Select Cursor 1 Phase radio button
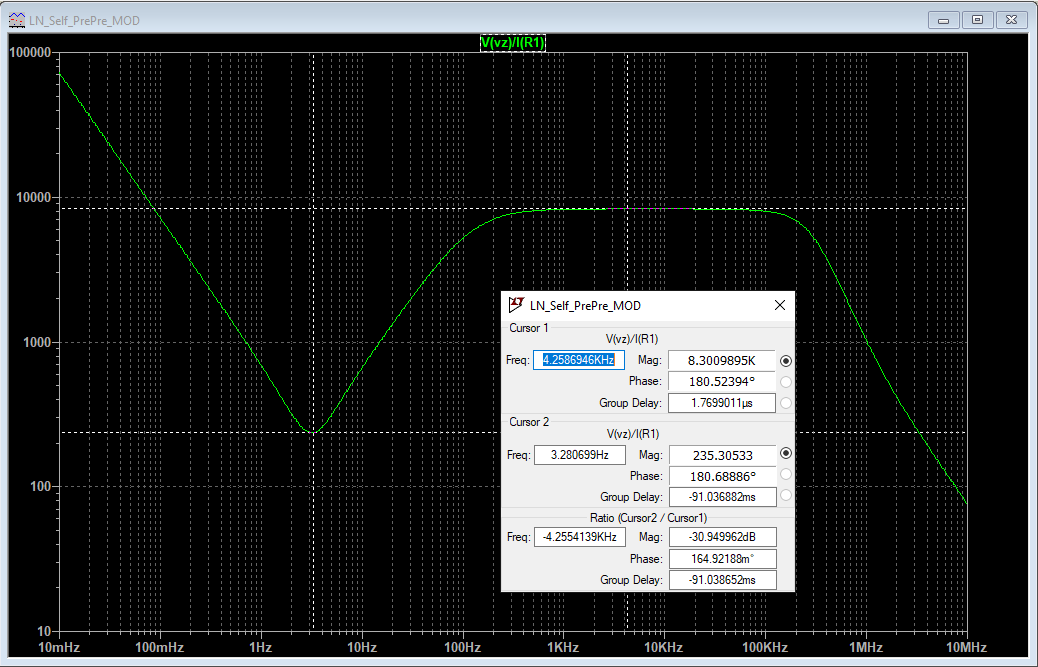This screenshot has width=1038, height=667. coord(786,382)
